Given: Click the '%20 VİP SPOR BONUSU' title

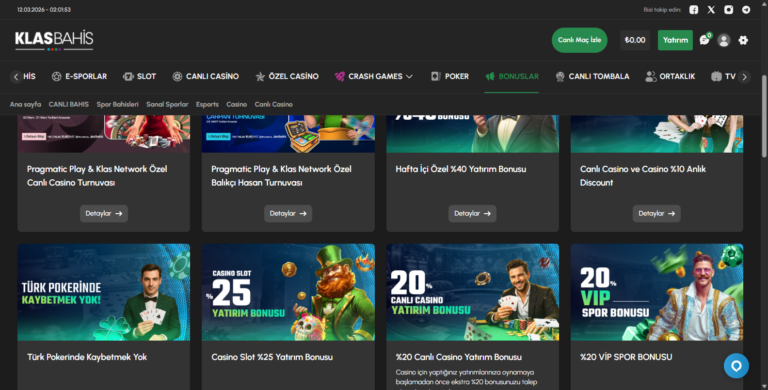Looking at the screenshot, I should pos(626,357).
